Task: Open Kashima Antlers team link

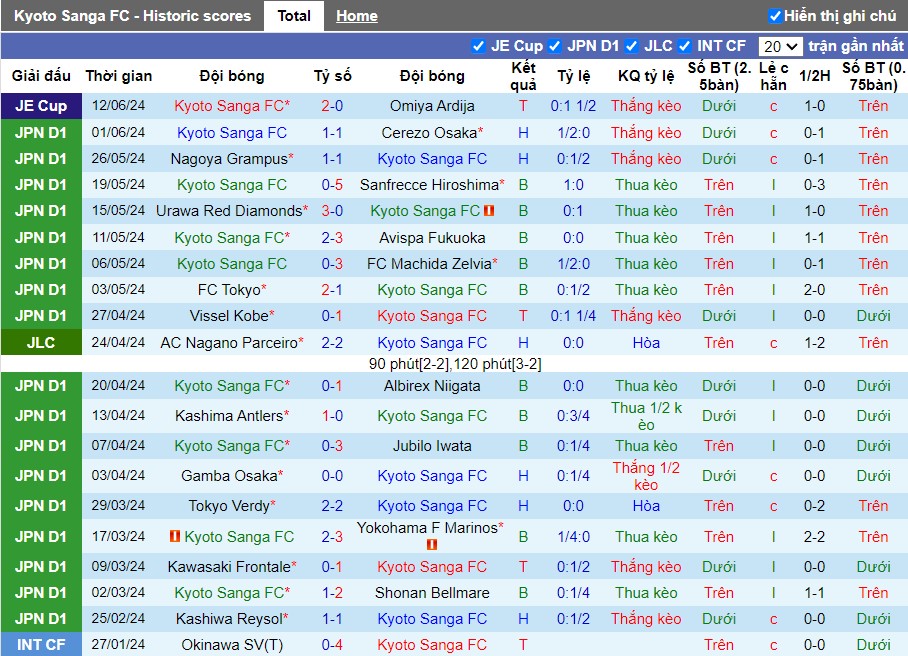Action: click(229, 416)
